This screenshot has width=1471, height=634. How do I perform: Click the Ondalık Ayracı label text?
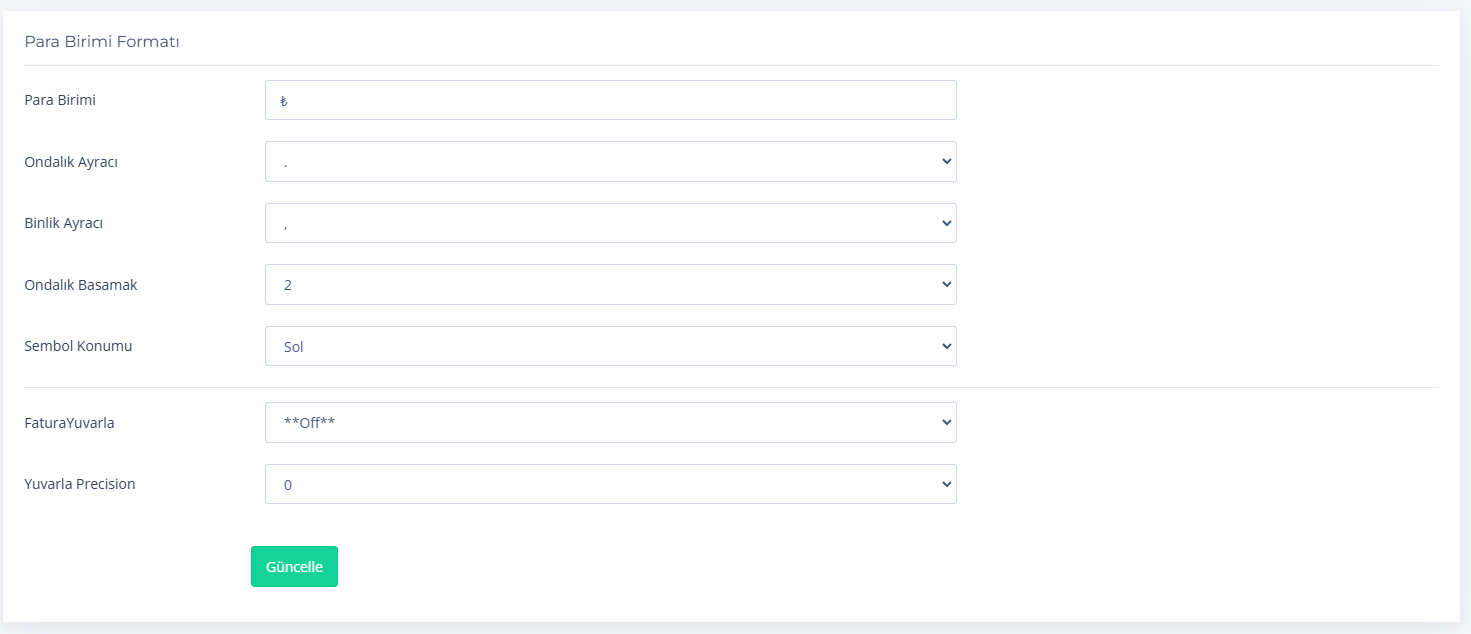[x=71, y=162]
